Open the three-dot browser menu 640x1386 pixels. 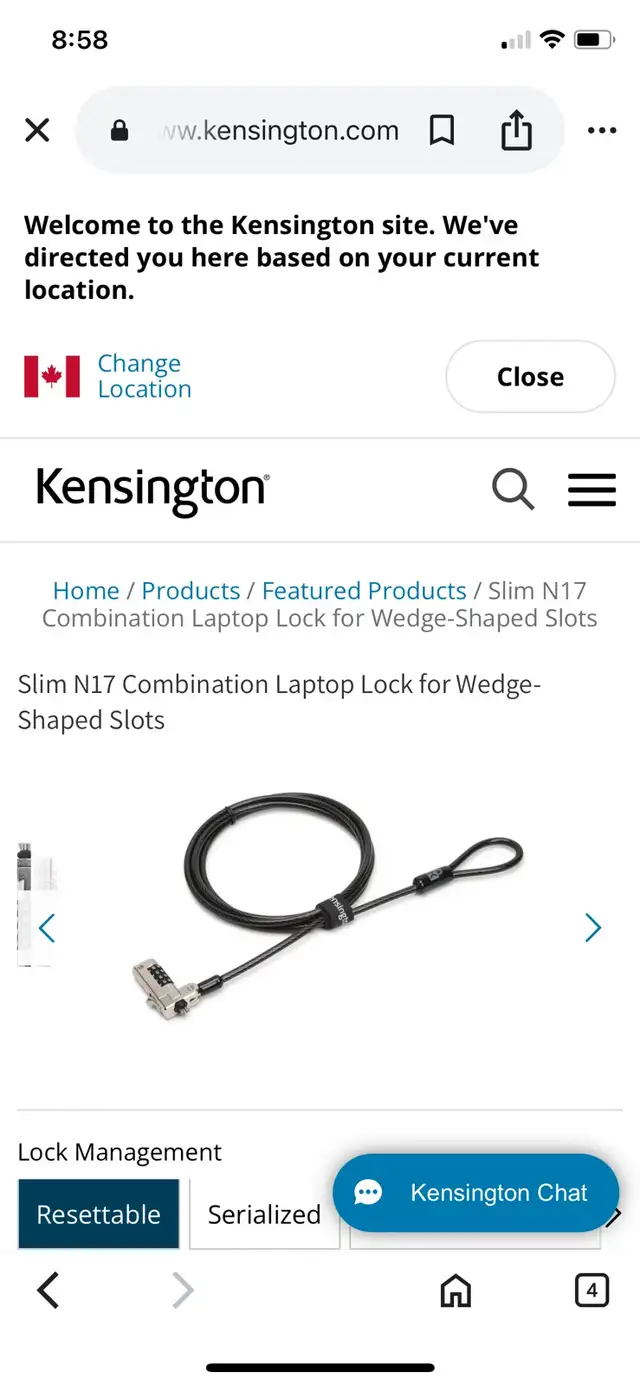coord(602,131)
